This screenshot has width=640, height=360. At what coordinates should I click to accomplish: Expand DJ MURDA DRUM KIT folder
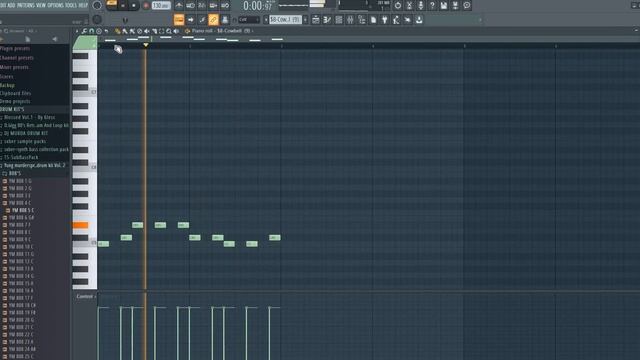coord(25,133)
